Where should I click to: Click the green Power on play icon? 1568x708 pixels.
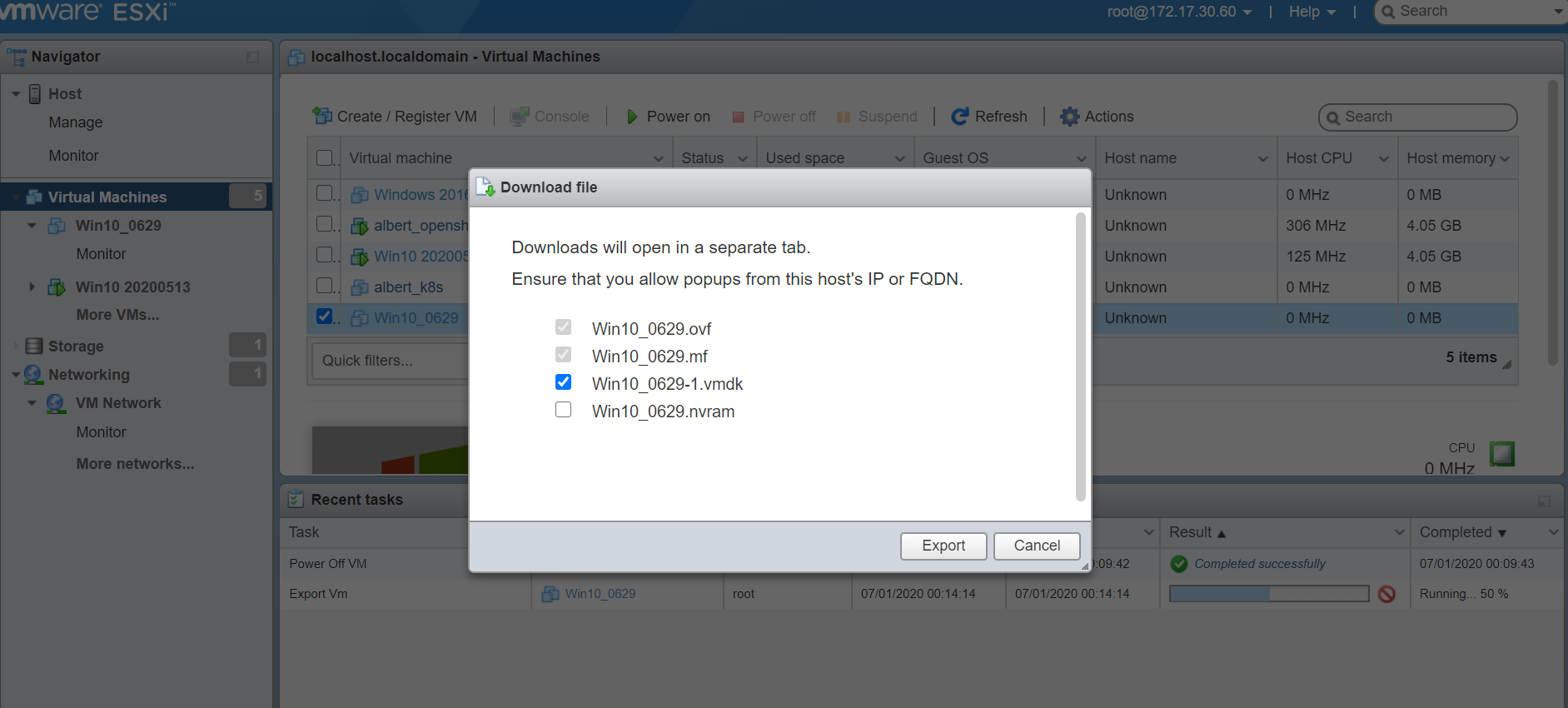(x=632, y=117)
